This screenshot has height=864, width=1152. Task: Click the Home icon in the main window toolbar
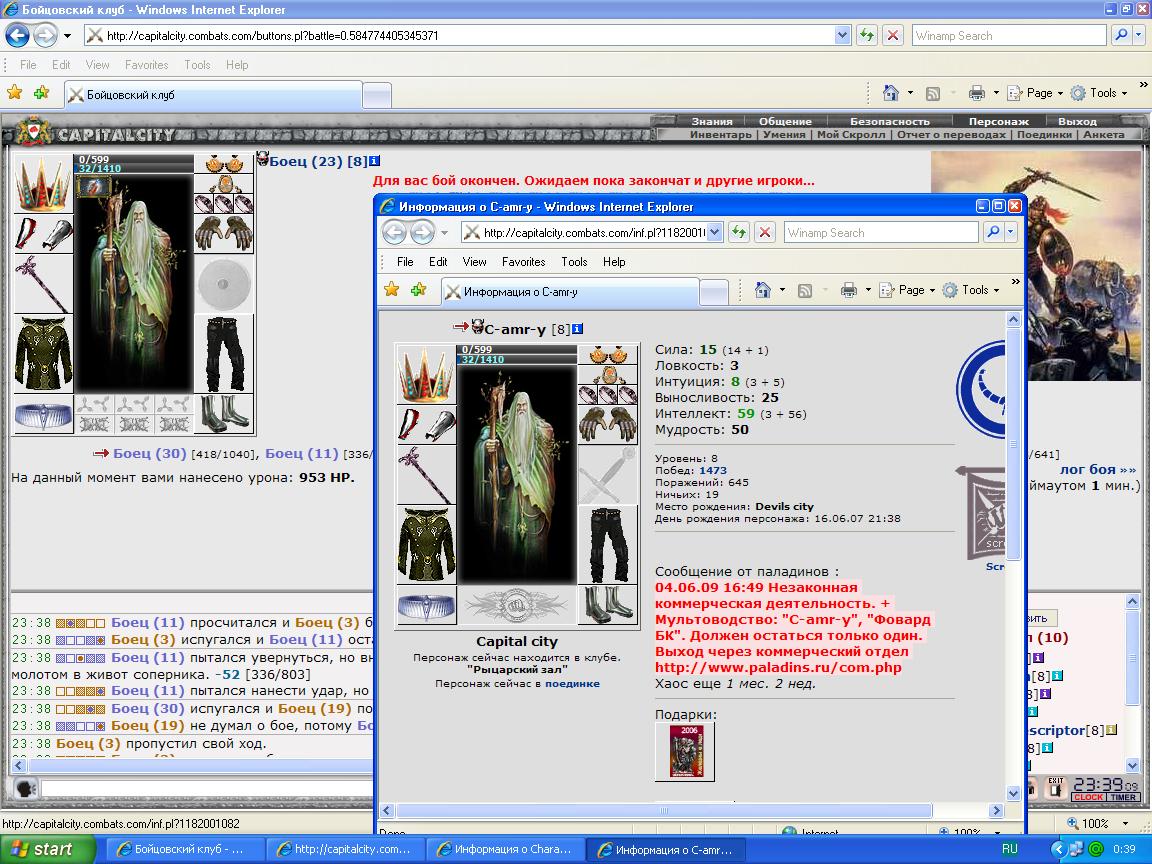[890, 93]
